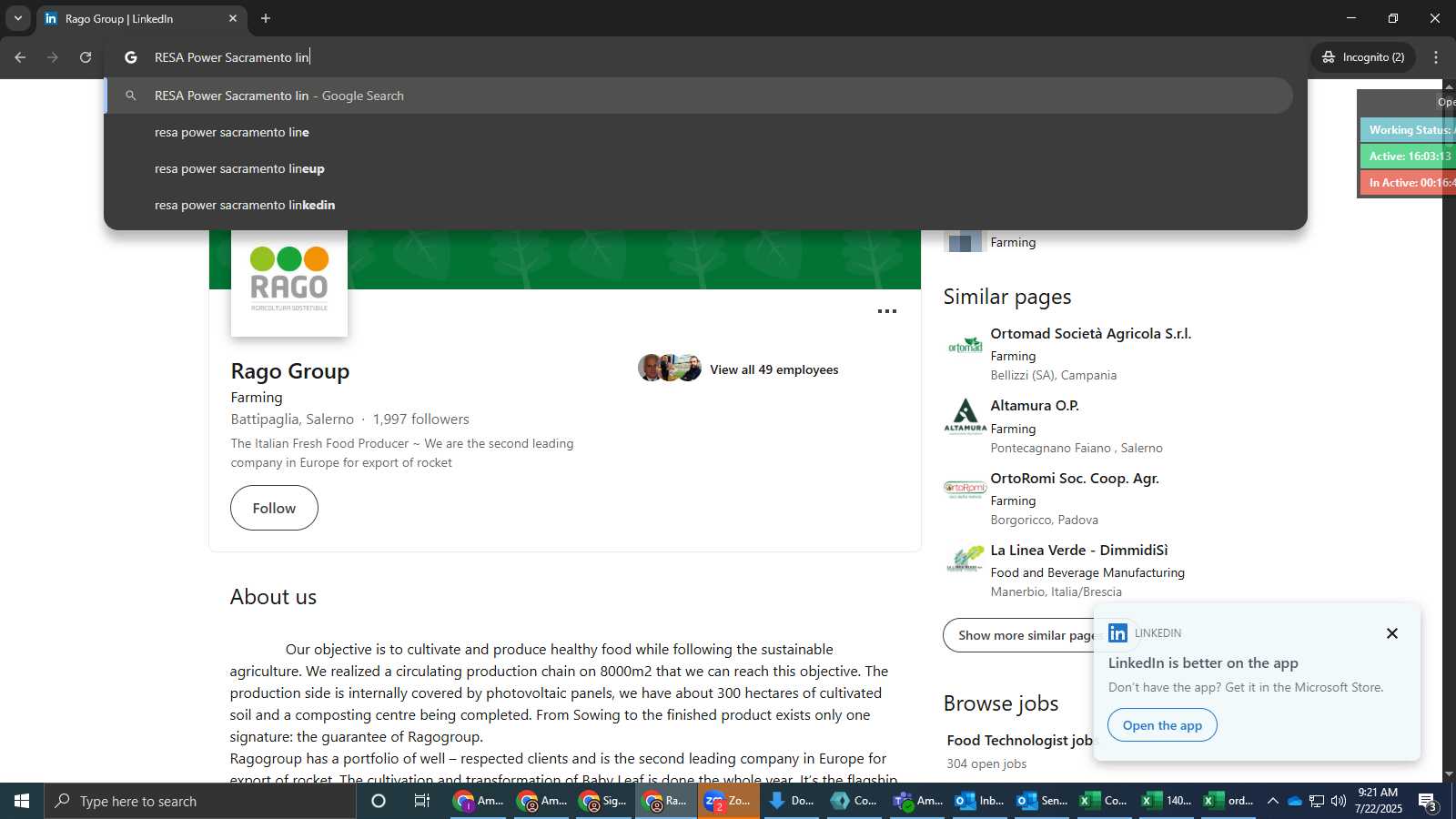
Task: Select 'resa power sacramento lineup' suggestion
Action: pos(699,168)
